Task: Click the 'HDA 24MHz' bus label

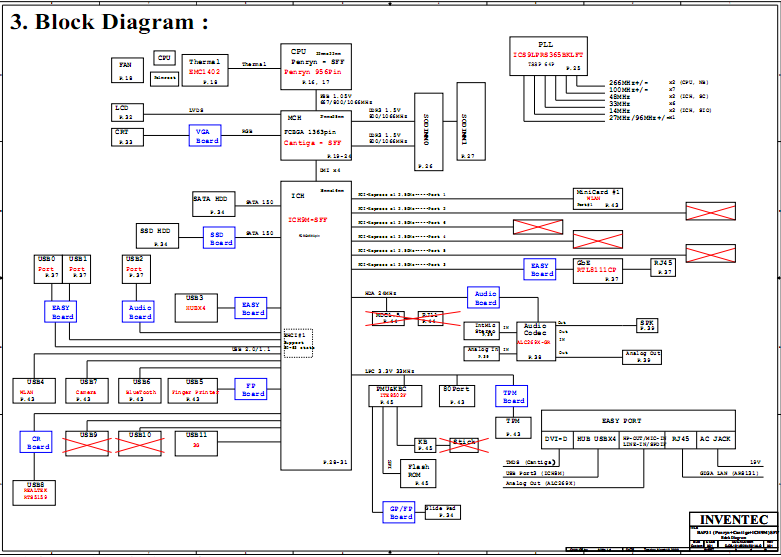Action: (x=381, y=293)
